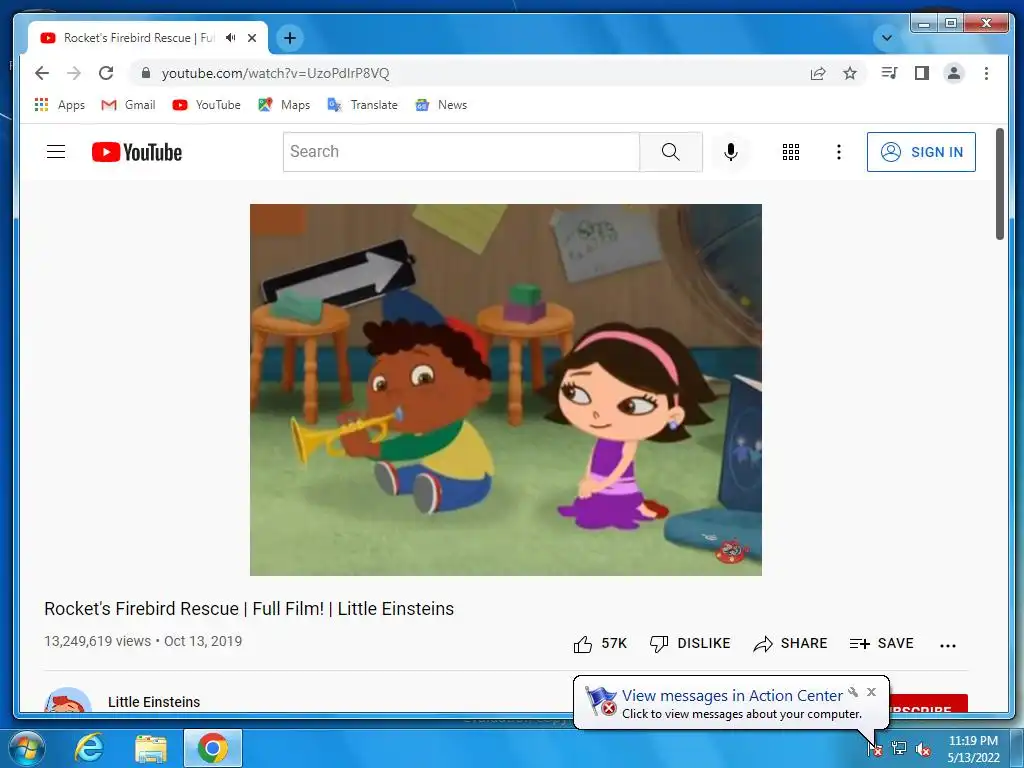Click the SIGN IN button
Screen dimensions: 1024x768
(921, 152)
